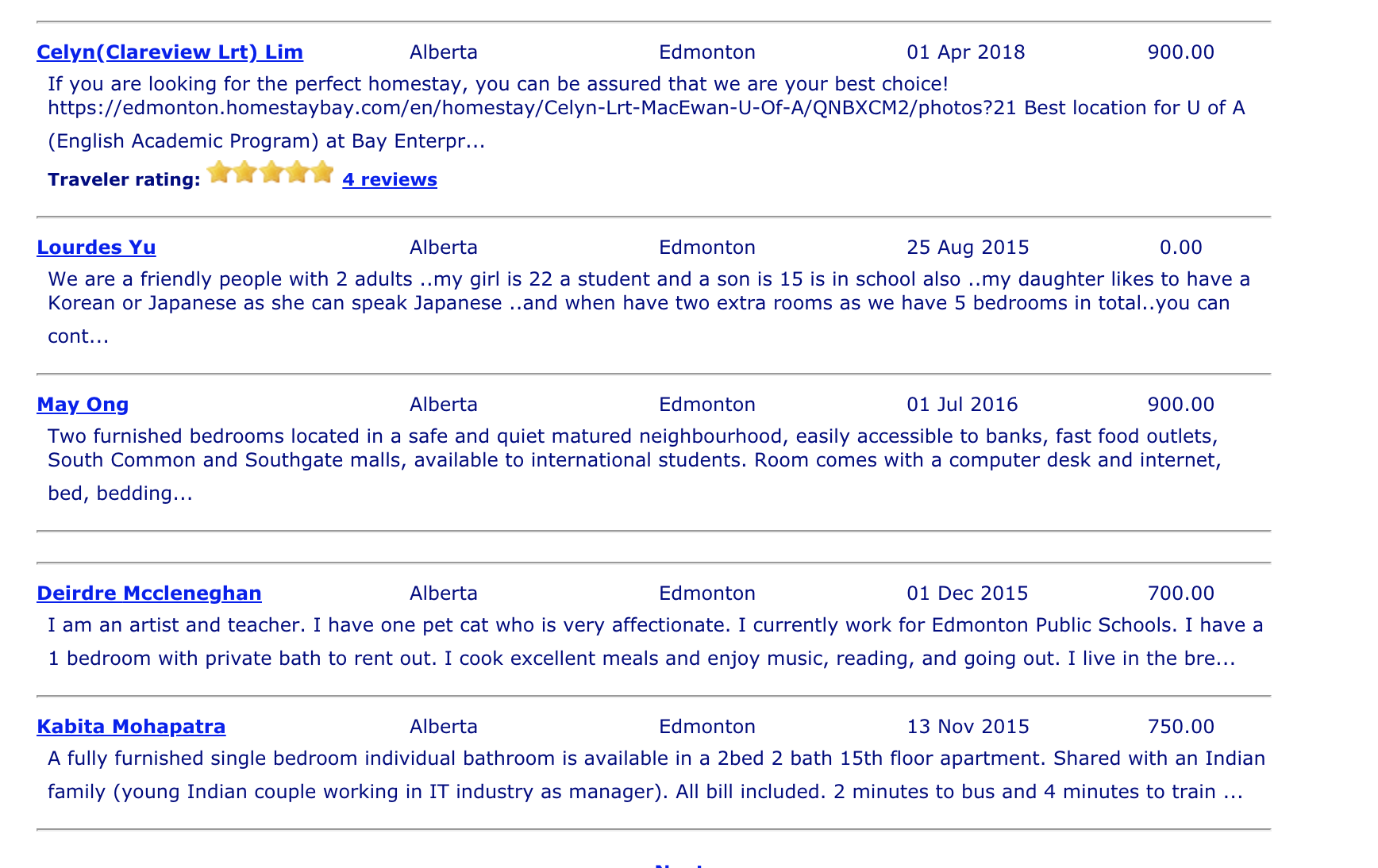Open Celyn(Clareview Lrt) Lim homestay listing
Image resolution: width=1378 pixels, height=868 pixels.
pos(170,52)
